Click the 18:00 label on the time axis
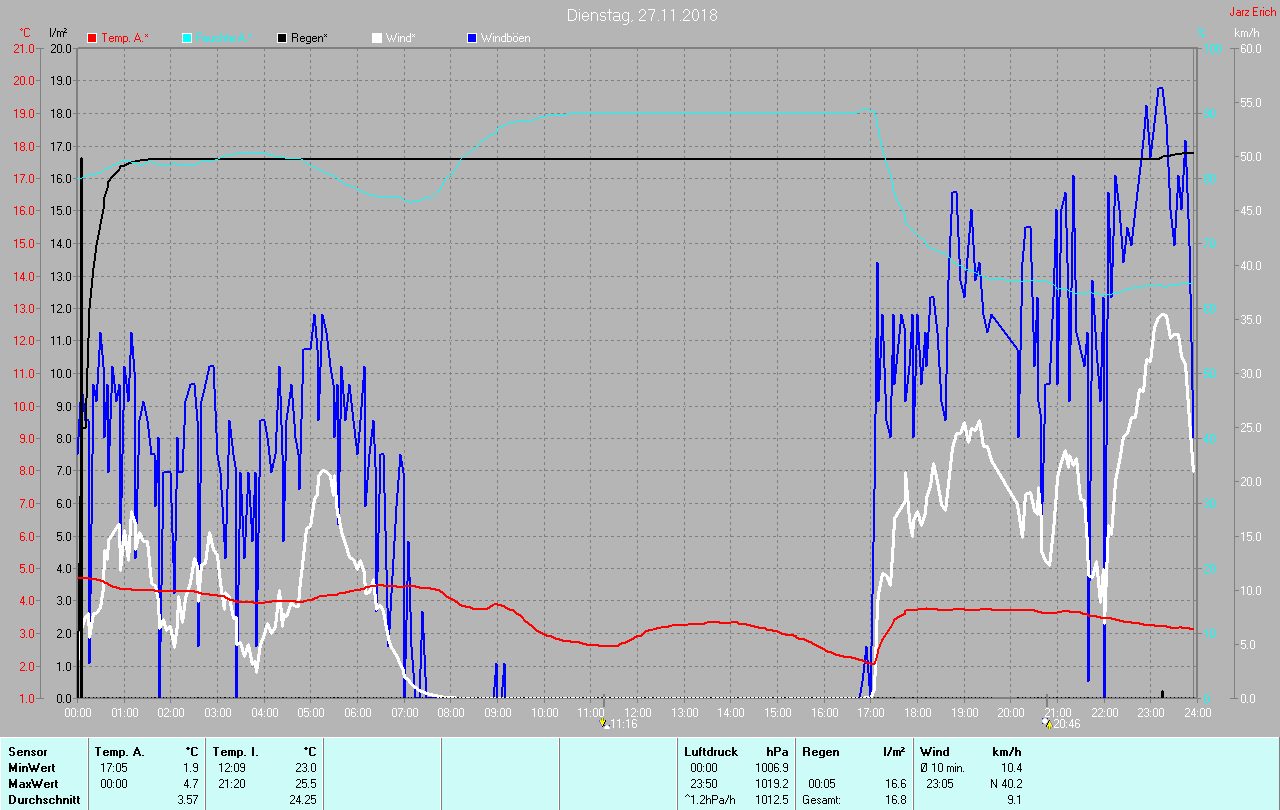Image resolution: width=1280 pixels, height=810 pixels. 918,712
